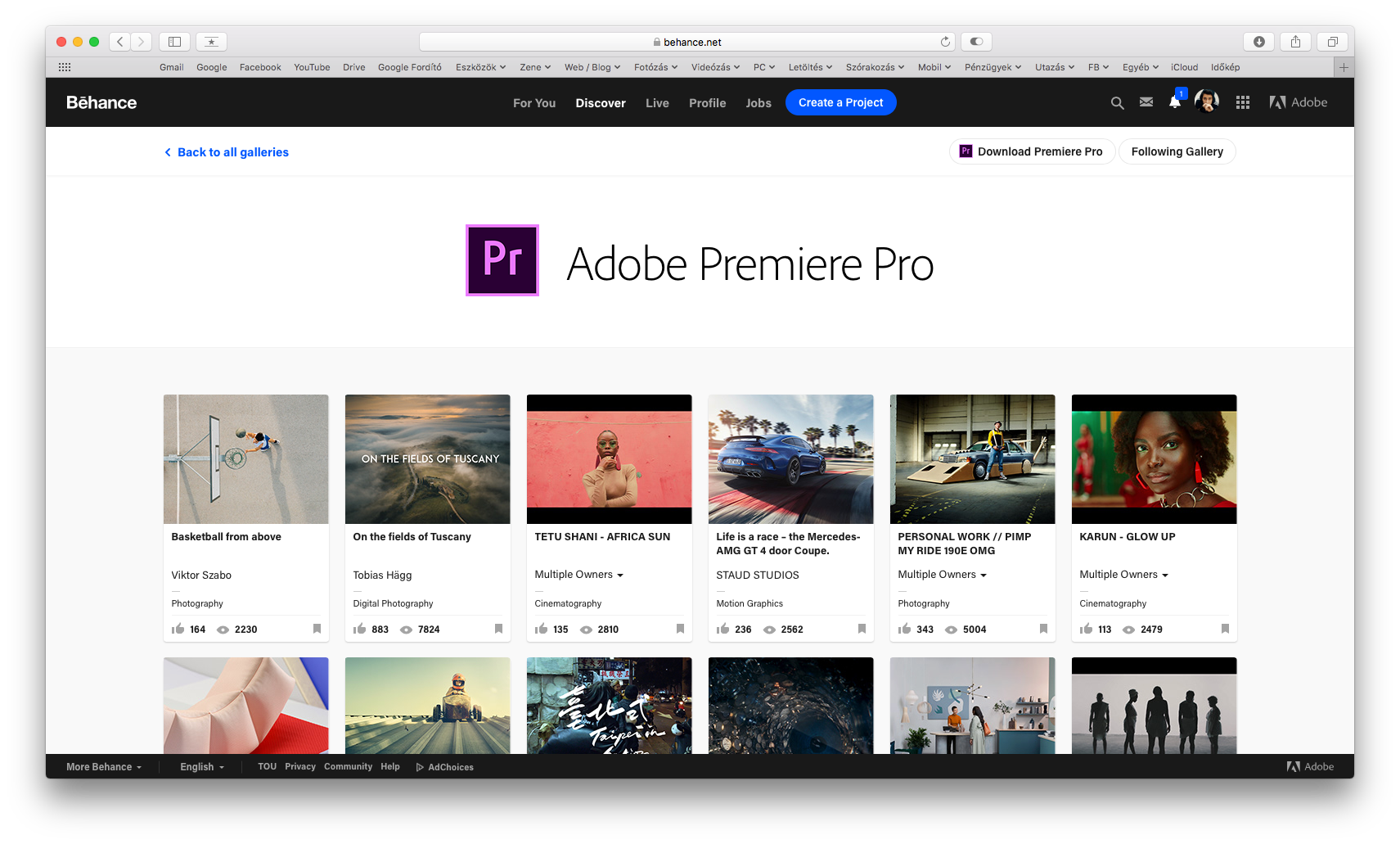
Task: Open the KARUN - GLOW UP thumbnail
Action: 1154,459
